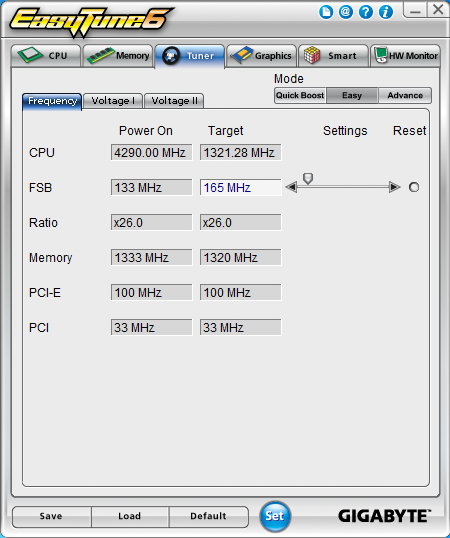Open help with the question mark icon
This screenshot has width=450, height=538.
tap(366, 12)
